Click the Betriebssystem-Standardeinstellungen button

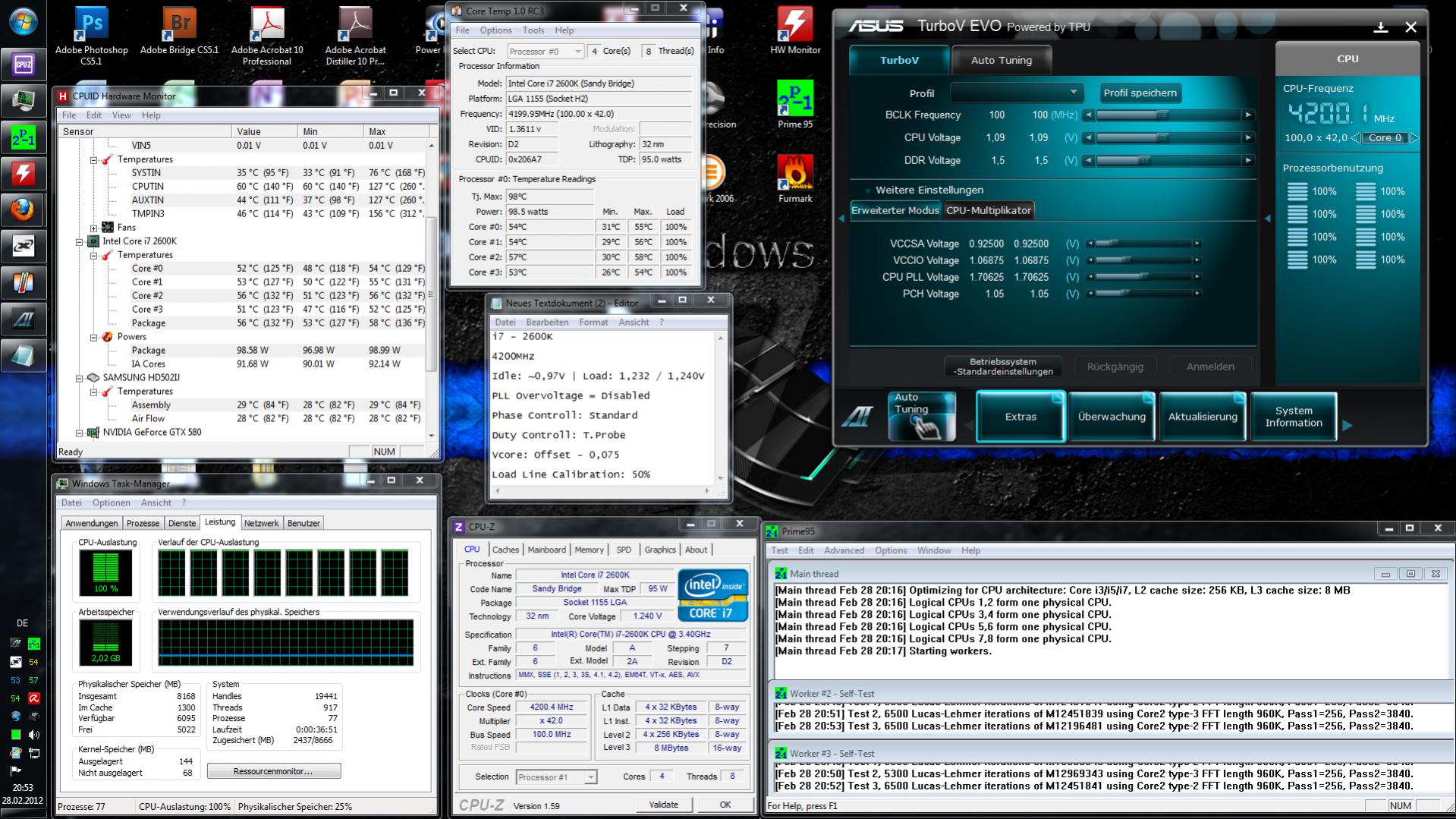(1003, 367)
